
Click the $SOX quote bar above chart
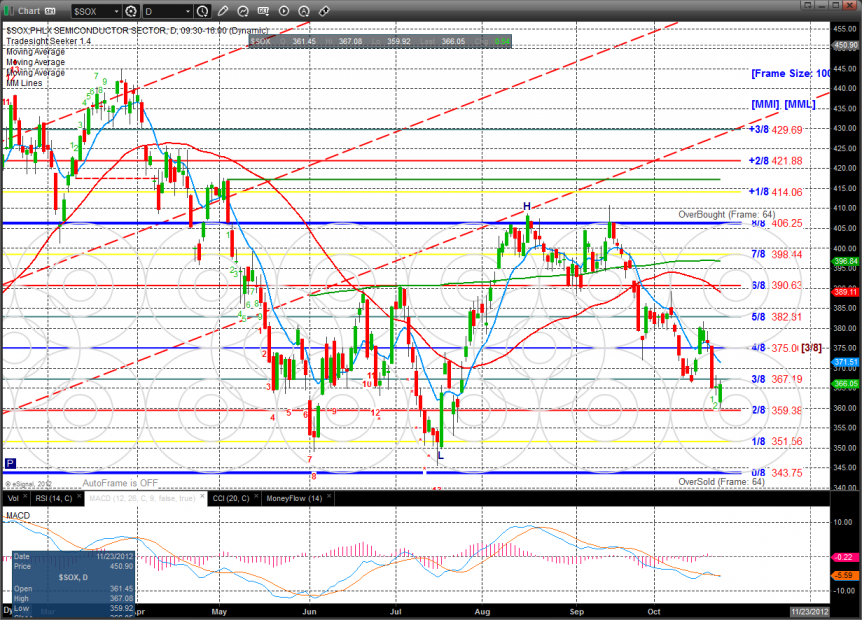click(x=380, y=41)
